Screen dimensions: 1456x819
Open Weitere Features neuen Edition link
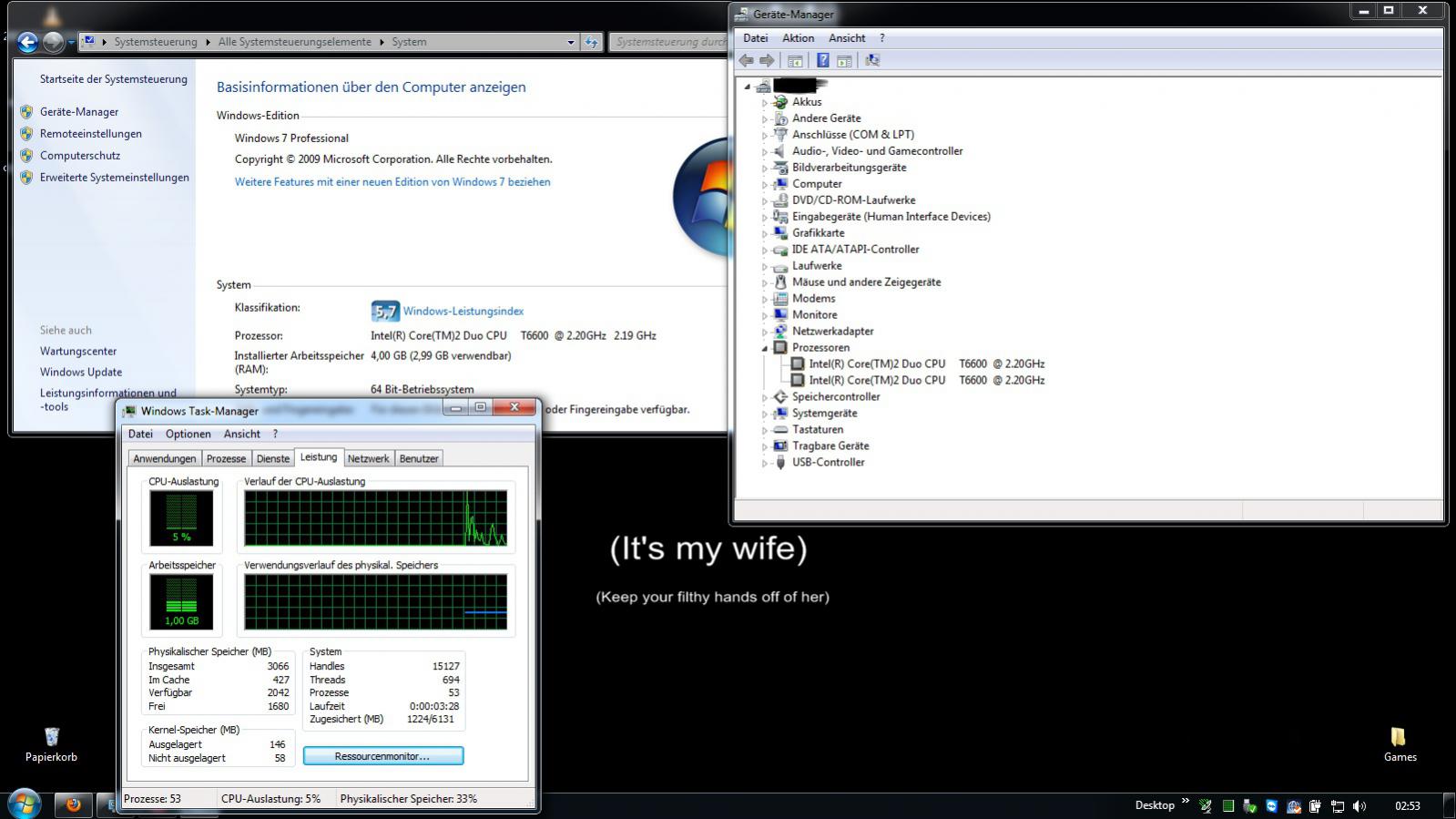pos(392,182)
